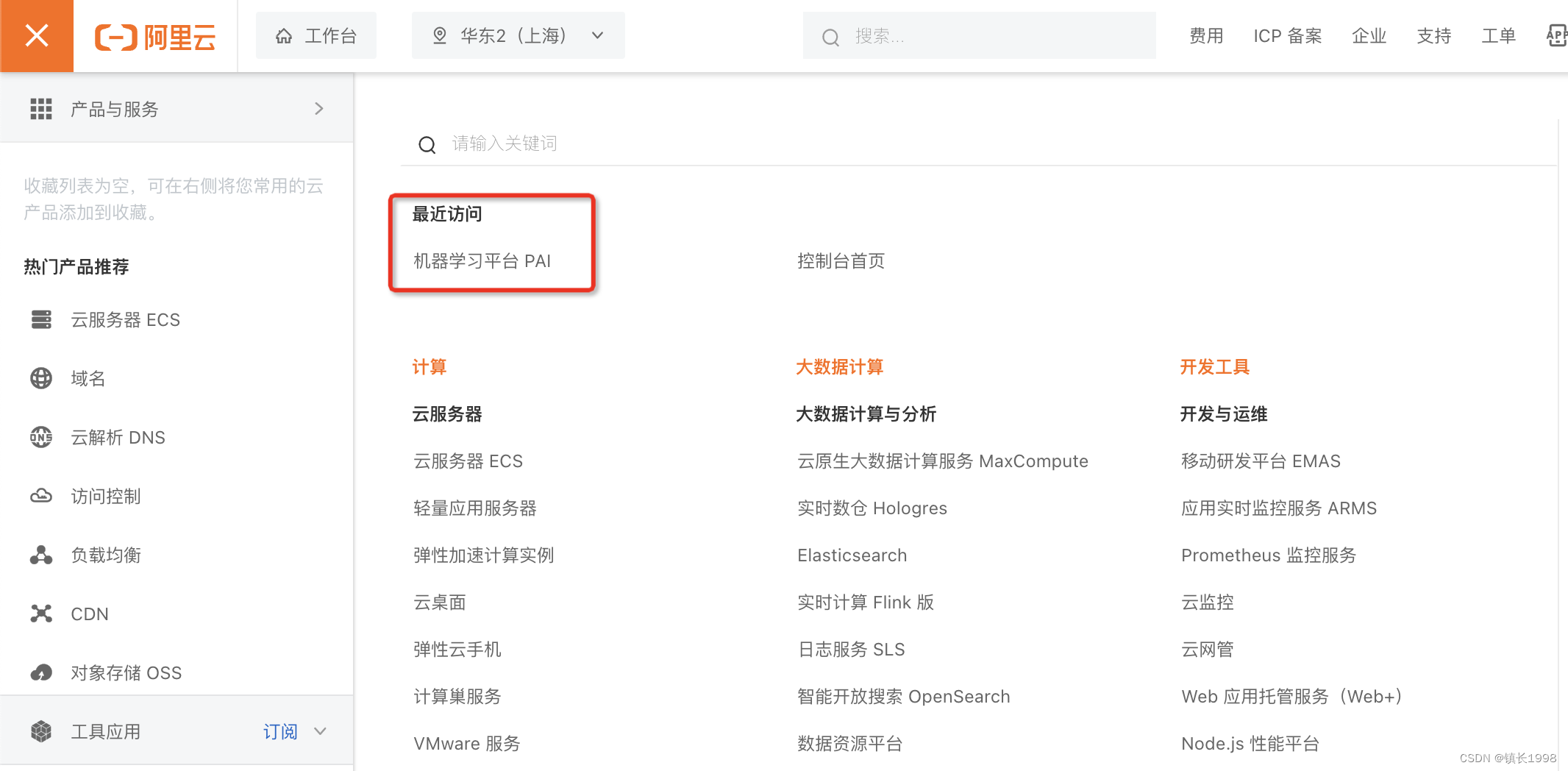Click the home icon next to 工作台
The height and width of the screenshot is (771, 1568).
(284, 36)
